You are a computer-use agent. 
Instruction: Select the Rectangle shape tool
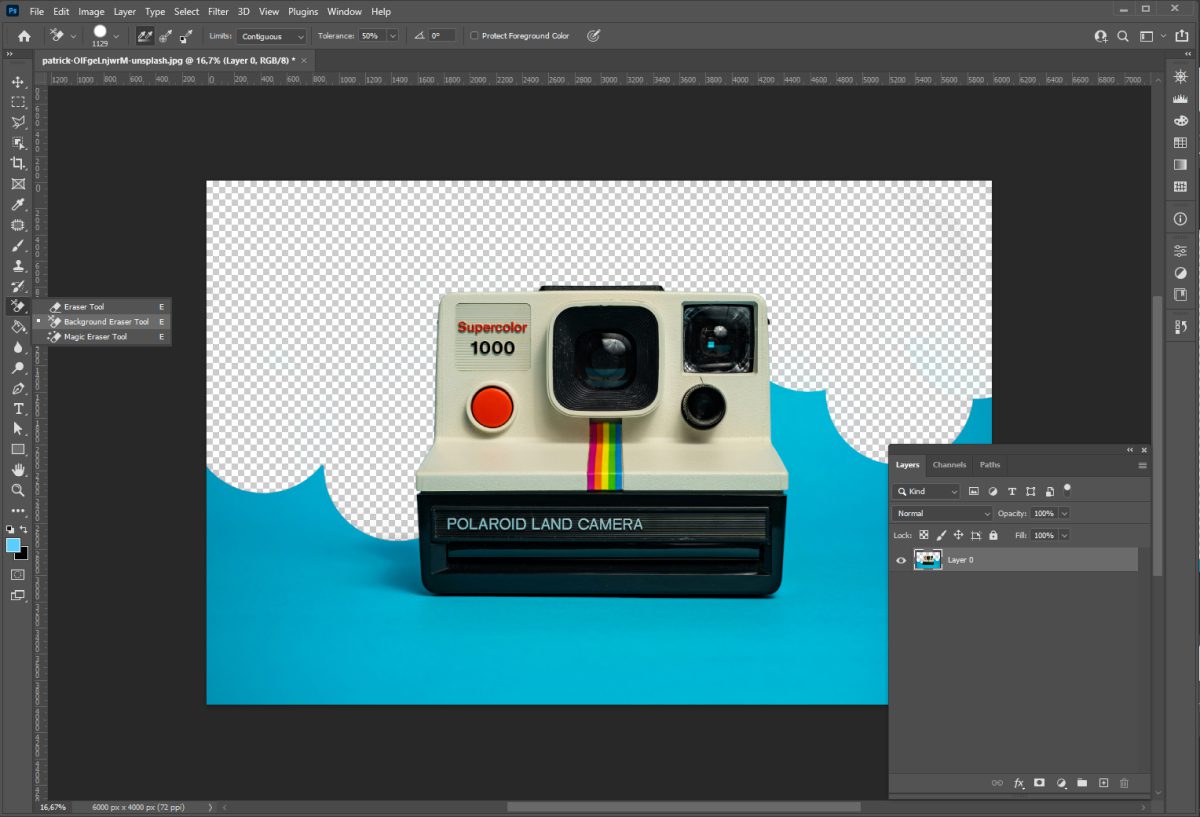click(18, 449)
